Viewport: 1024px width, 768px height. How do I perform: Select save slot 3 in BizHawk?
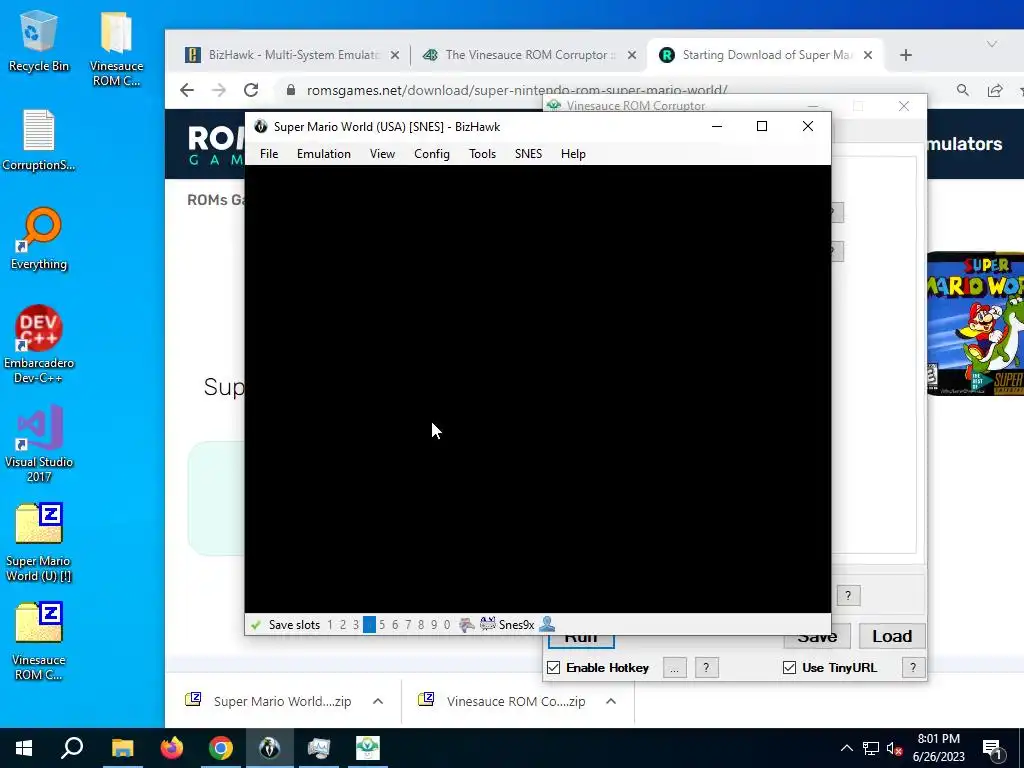[x=356, y=625]
